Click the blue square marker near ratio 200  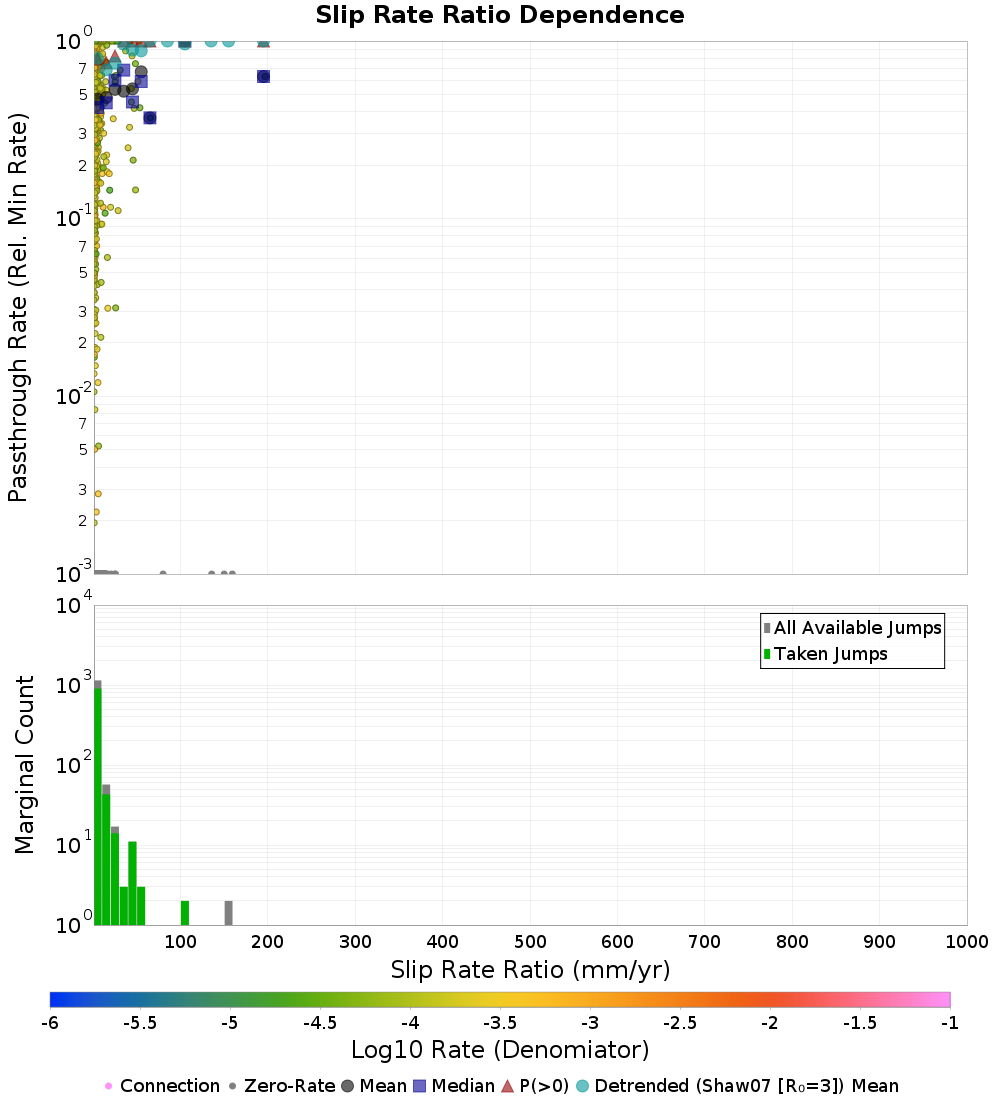(x=263, y=76)
